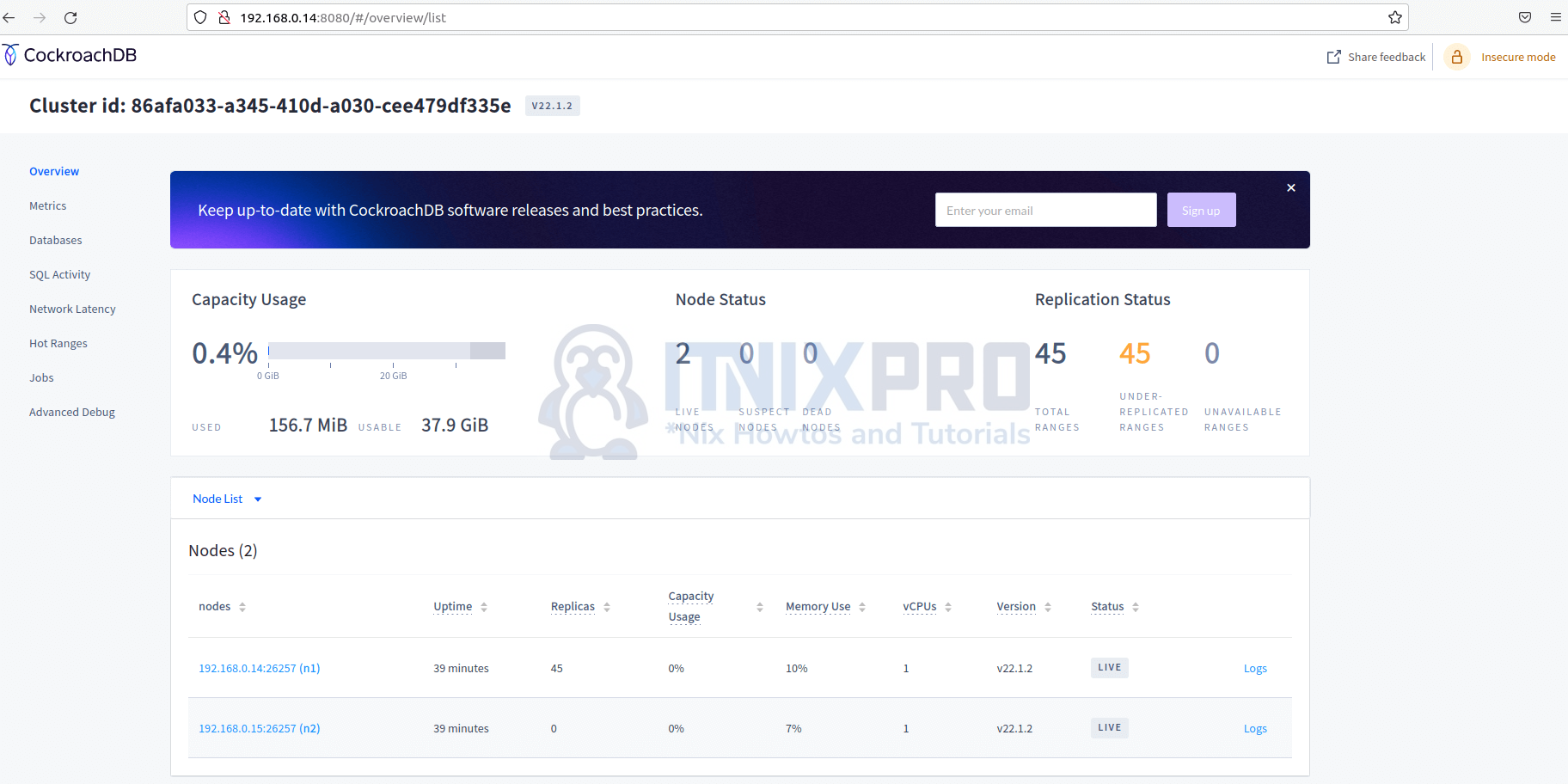The image size is (1568, 784).
Task: Open the Metrics sidebar page
Action: pos(48,206)
